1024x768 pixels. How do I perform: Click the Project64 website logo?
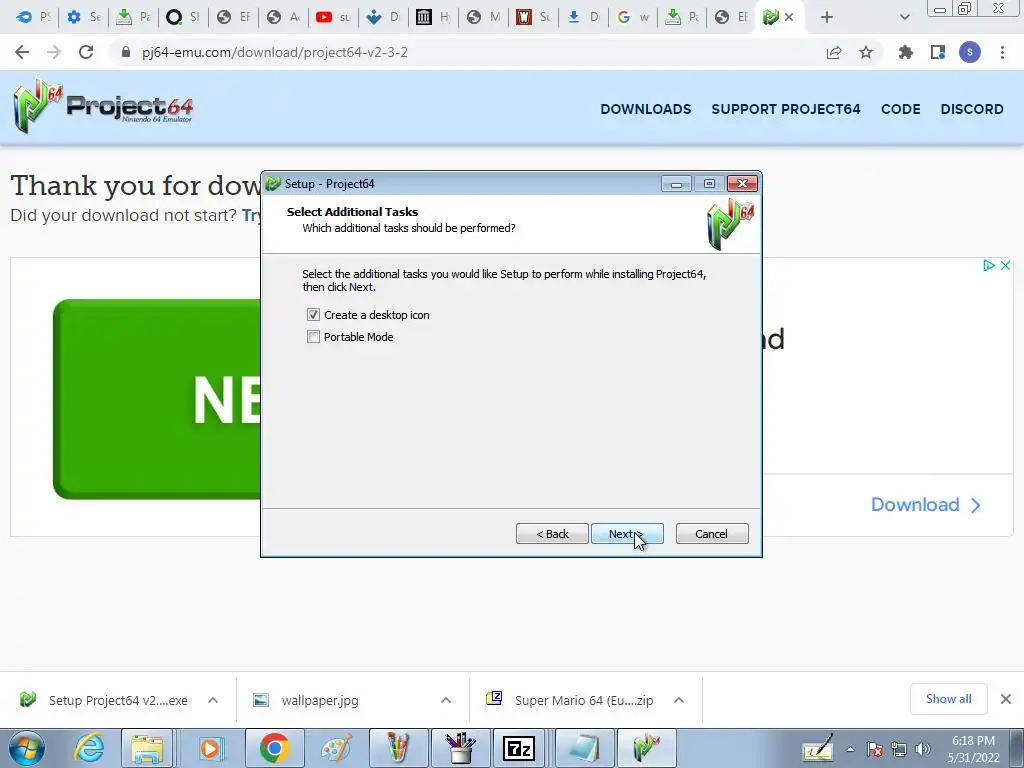pyautogui.click(x=103, y=106)
